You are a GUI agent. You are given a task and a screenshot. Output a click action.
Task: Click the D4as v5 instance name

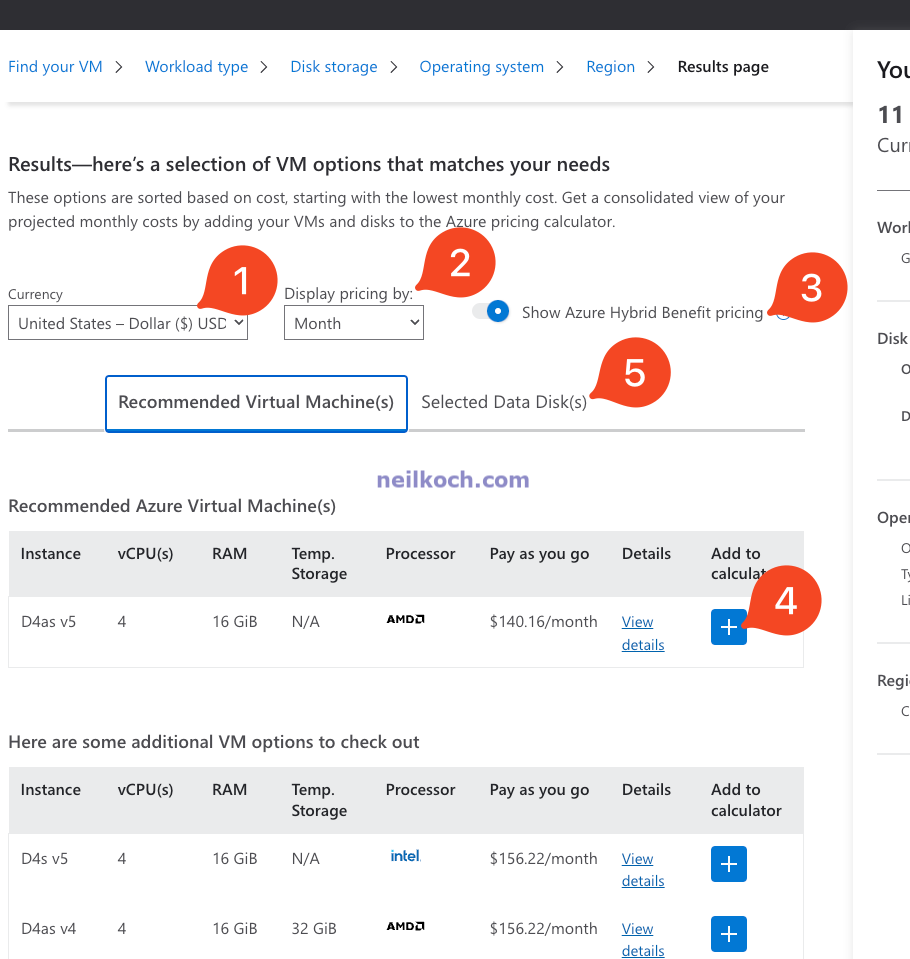click(x=48, y=622)
